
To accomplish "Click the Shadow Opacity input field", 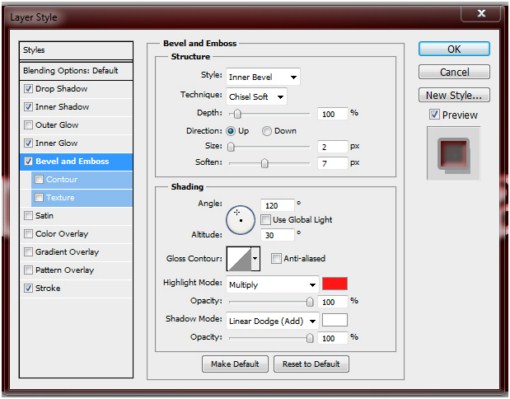I will [x=332, y=338].
